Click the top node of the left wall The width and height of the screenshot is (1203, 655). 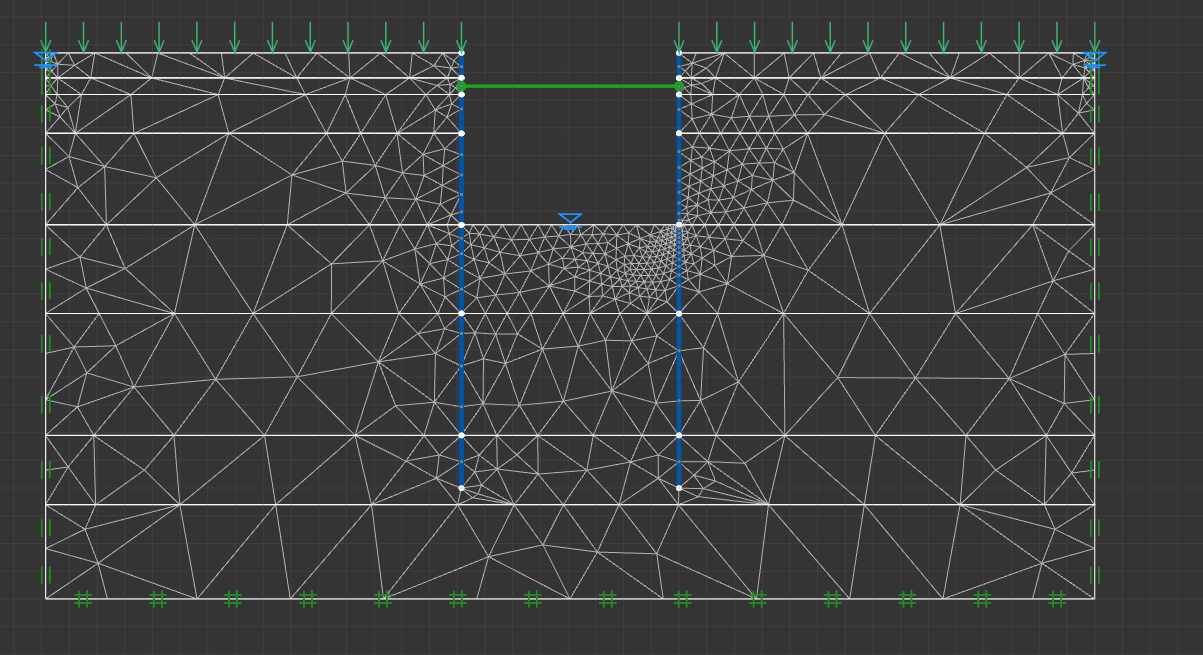point(461,53)
